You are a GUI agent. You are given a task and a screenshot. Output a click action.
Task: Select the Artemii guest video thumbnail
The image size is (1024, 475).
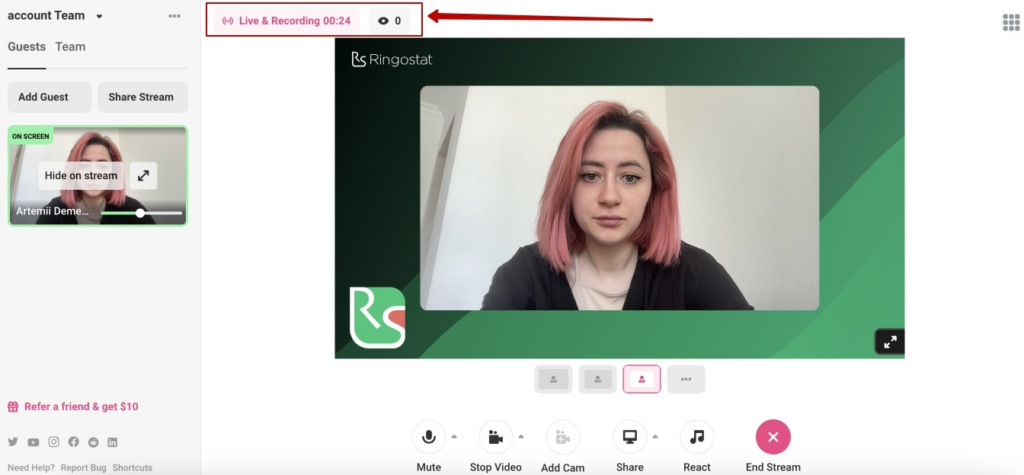point(98,176)
